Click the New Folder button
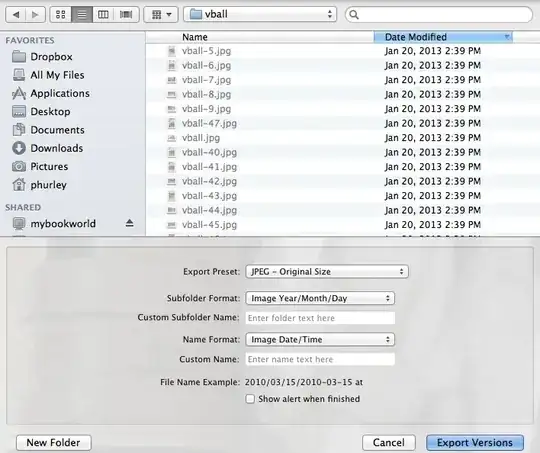The width and height of the screenshot is (540, 453). pyautogui.click(x=53, y=442)
